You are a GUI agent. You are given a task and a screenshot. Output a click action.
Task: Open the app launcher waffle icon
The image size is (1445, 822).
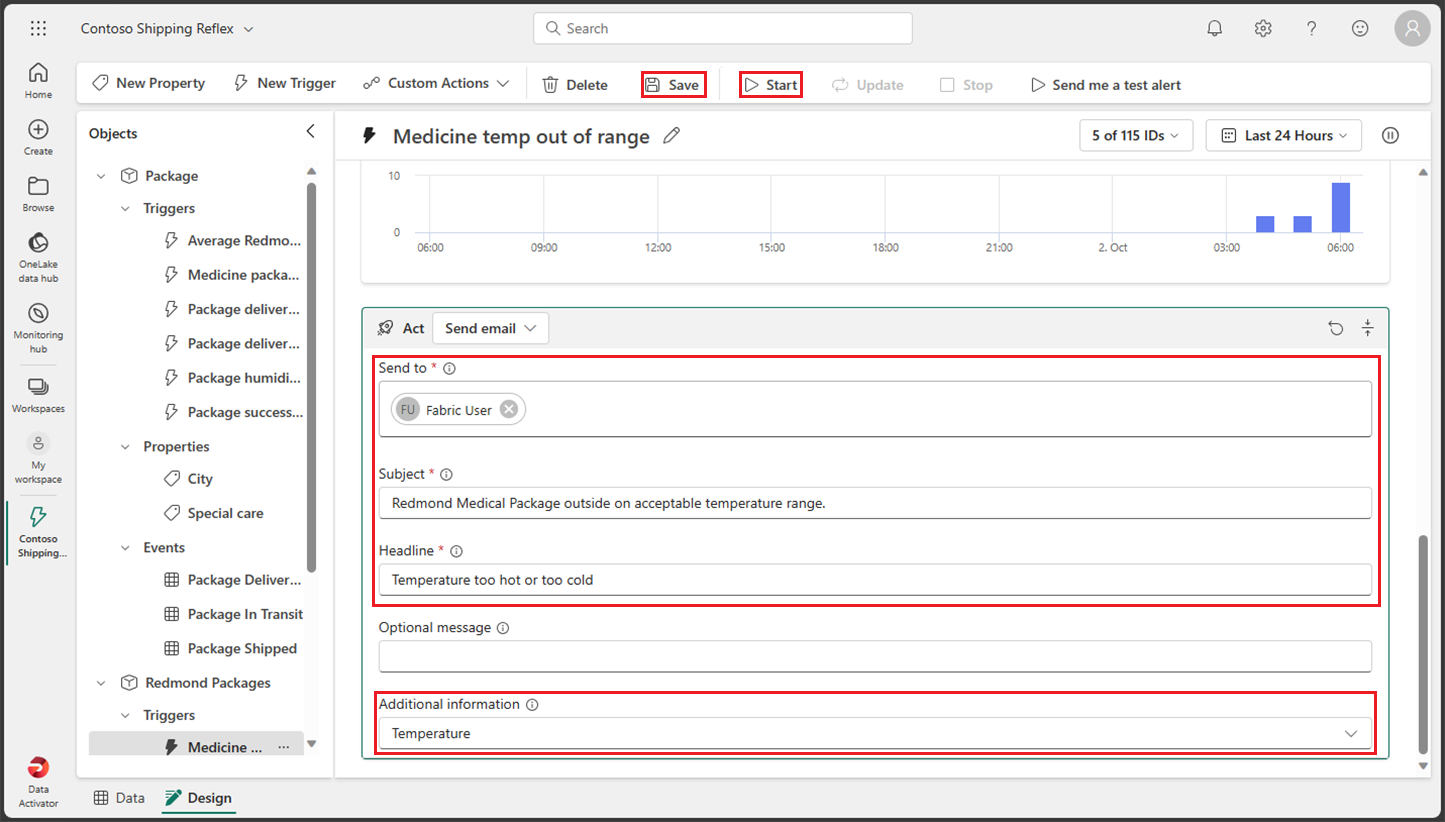(x=38, y=29)
